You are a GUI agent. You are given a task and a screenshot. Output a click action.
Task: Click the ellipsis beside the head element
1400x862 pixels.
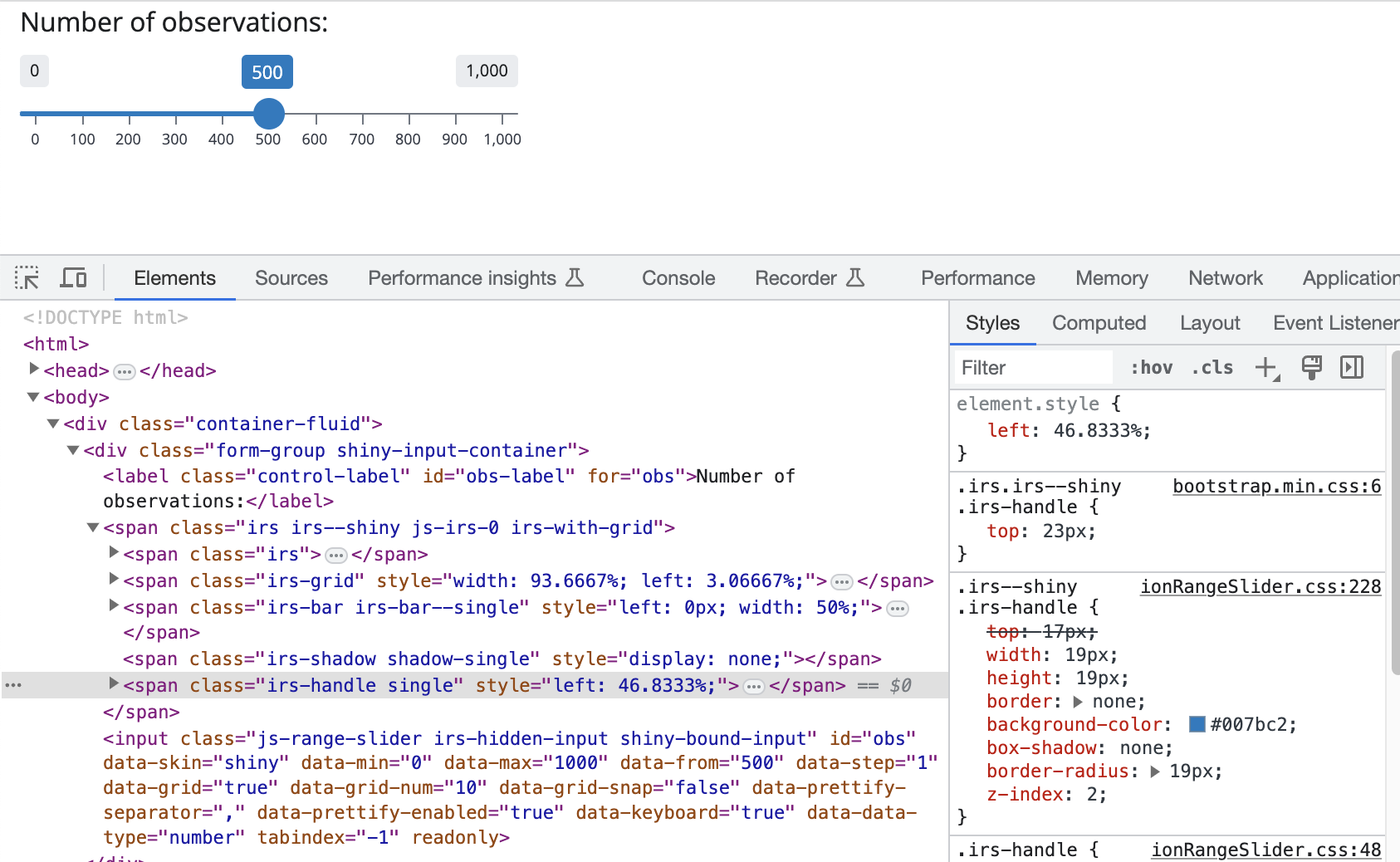pos(123,370)
